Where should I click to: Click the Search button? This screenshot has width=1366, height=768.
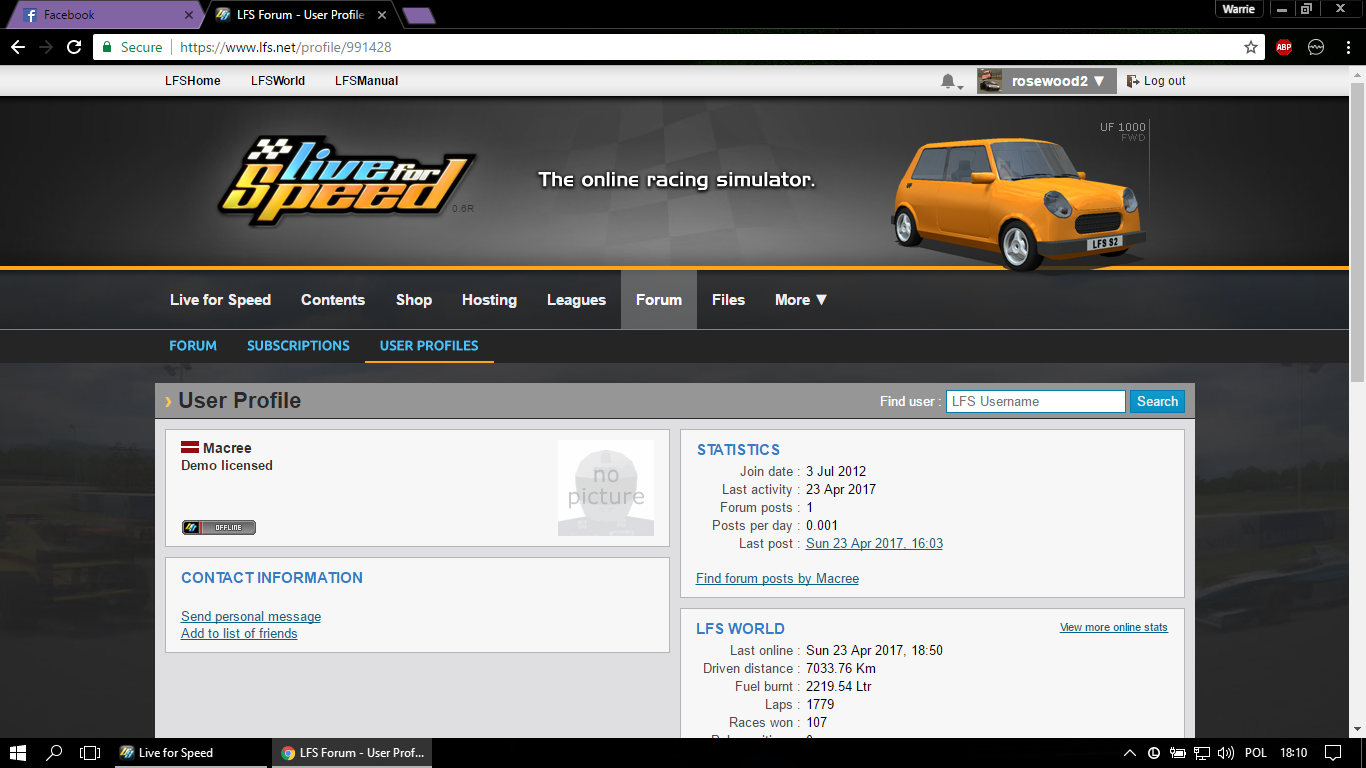tap(1157, 401)
